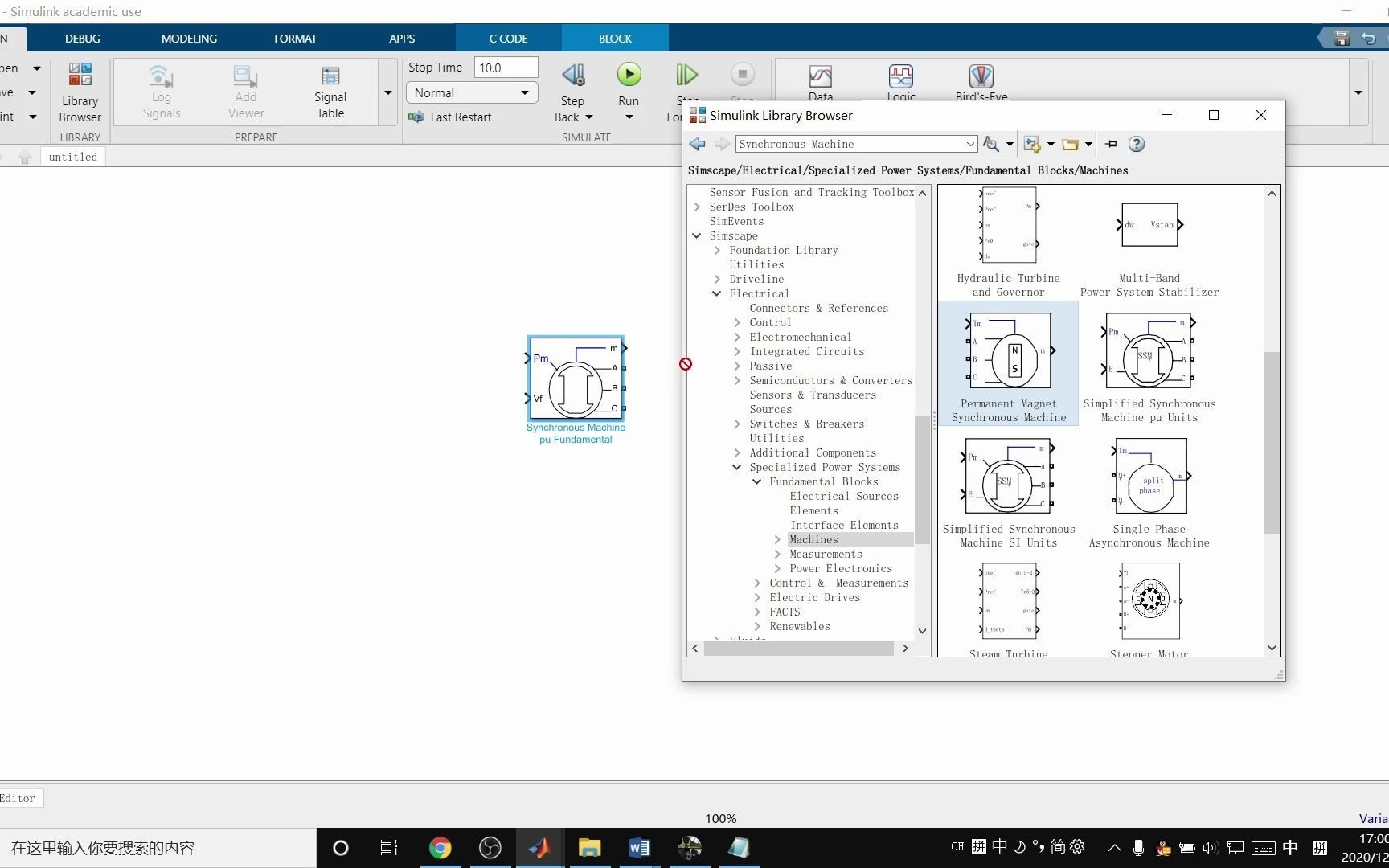Switch to the DEBUG tab
The width and height of the screenshot is (1389, 868).
pyautogui.click(x=82, y=38)
